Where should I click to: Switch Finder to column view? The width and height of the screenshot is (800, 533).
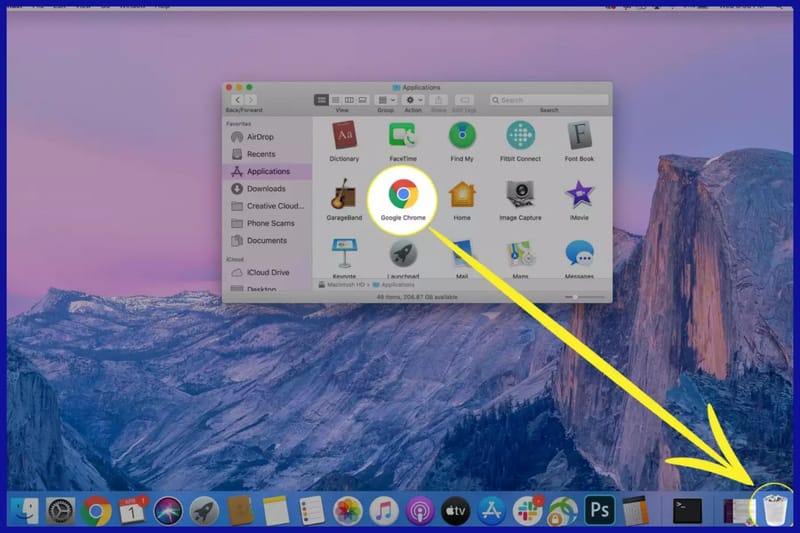click(349, 100)
